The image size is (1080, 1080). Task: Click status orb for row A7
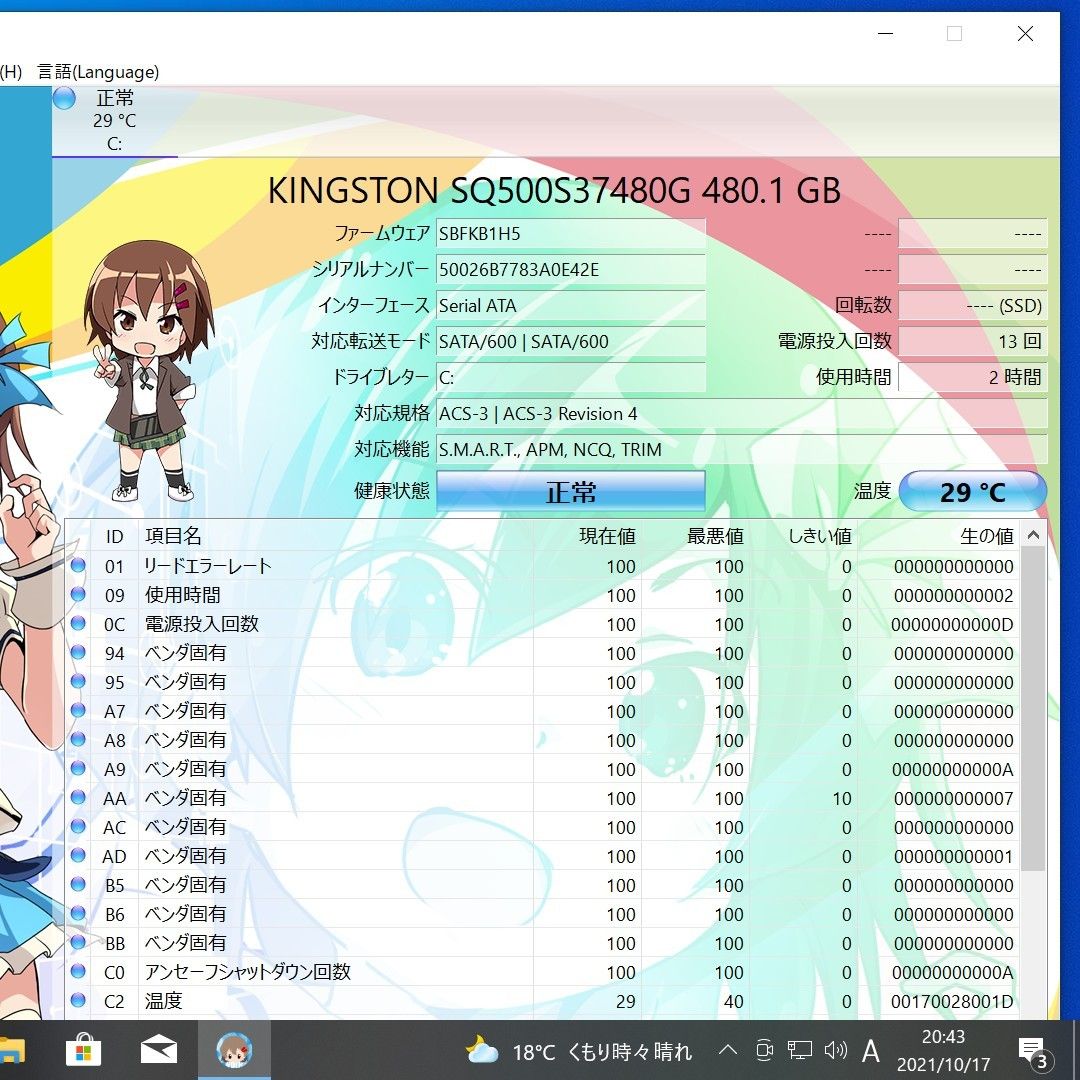(x=78, y=710)
